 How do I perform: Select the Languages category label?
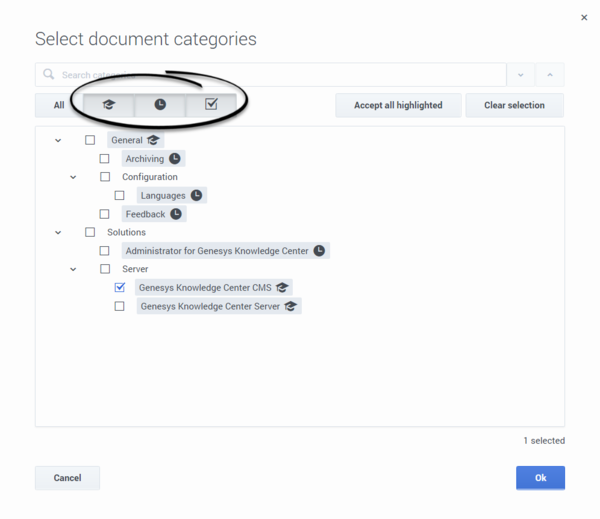tap(163, 196)
